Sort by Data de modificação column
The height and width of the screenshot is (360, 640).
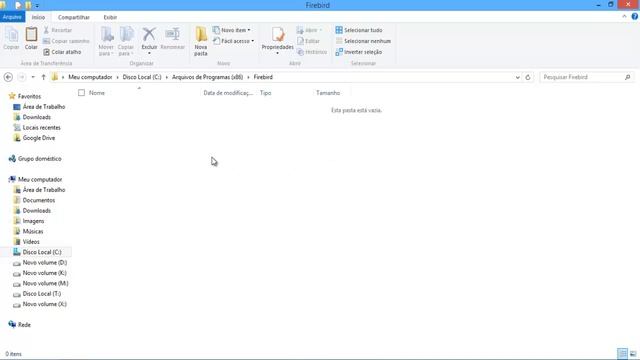click(228, 93)
